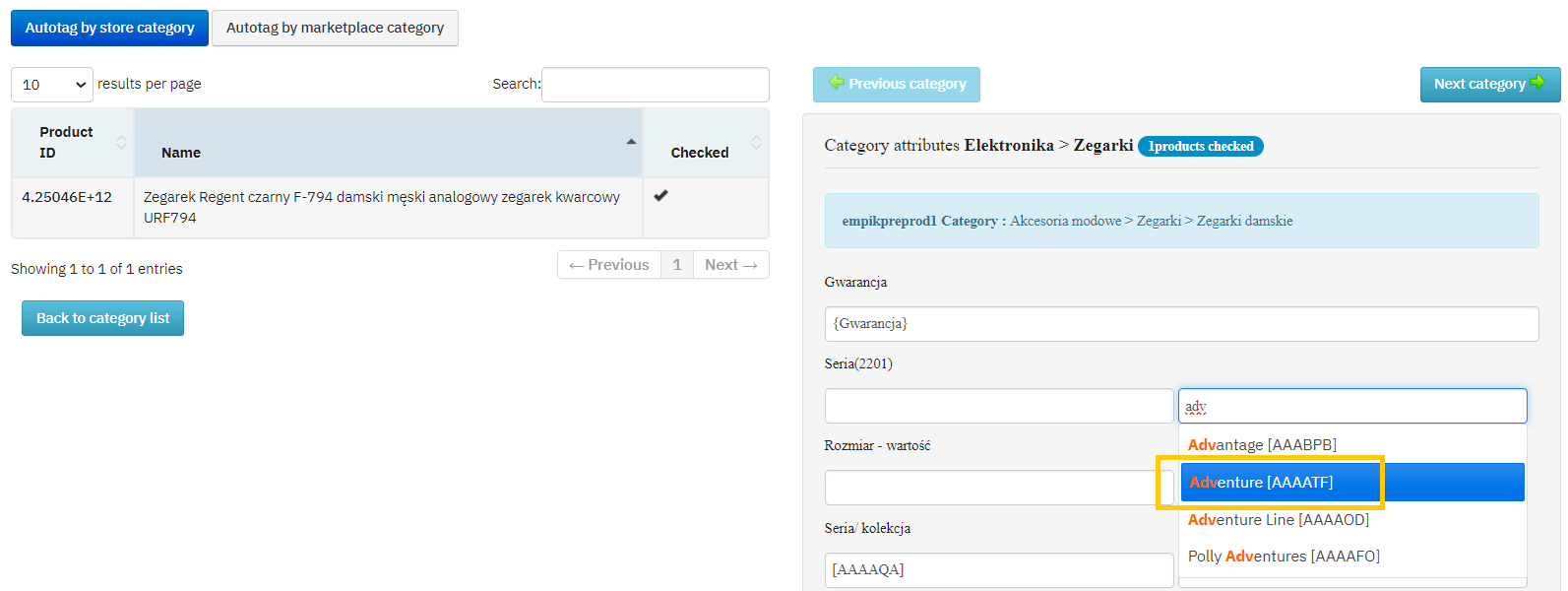The height and width of the screenshot is (591, 1568).
Task: Click the green arrow on Next category
Action: click(1537, 83)
